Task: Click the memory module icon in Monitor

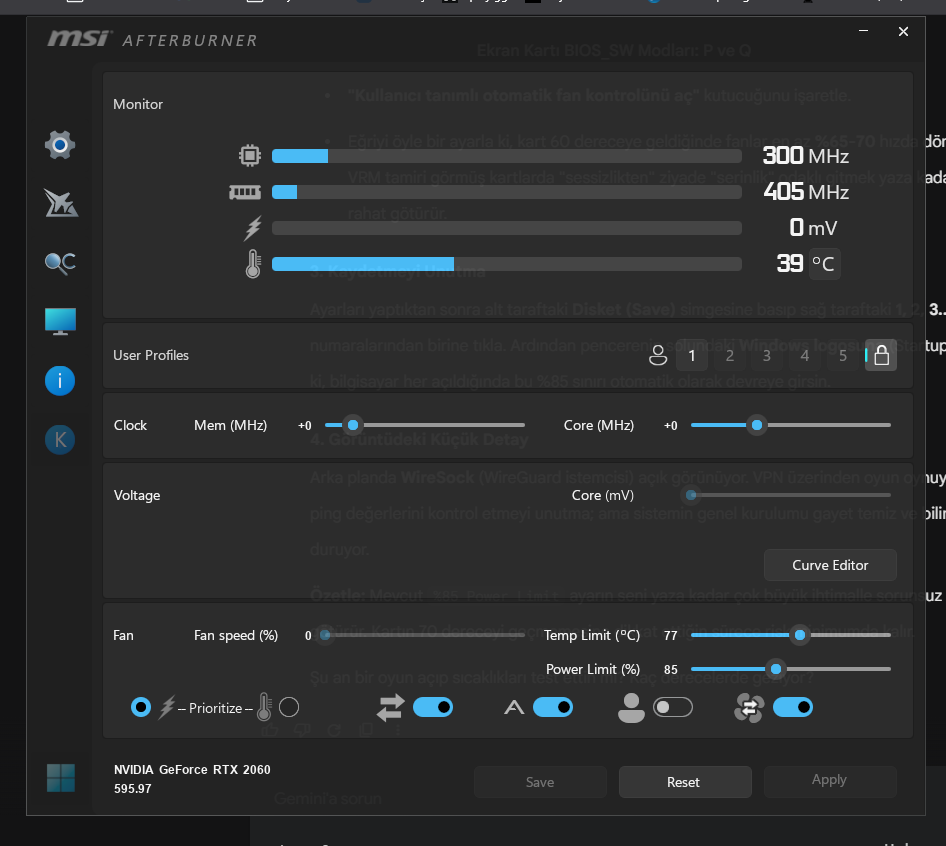Action: click(x=245, y=192)
